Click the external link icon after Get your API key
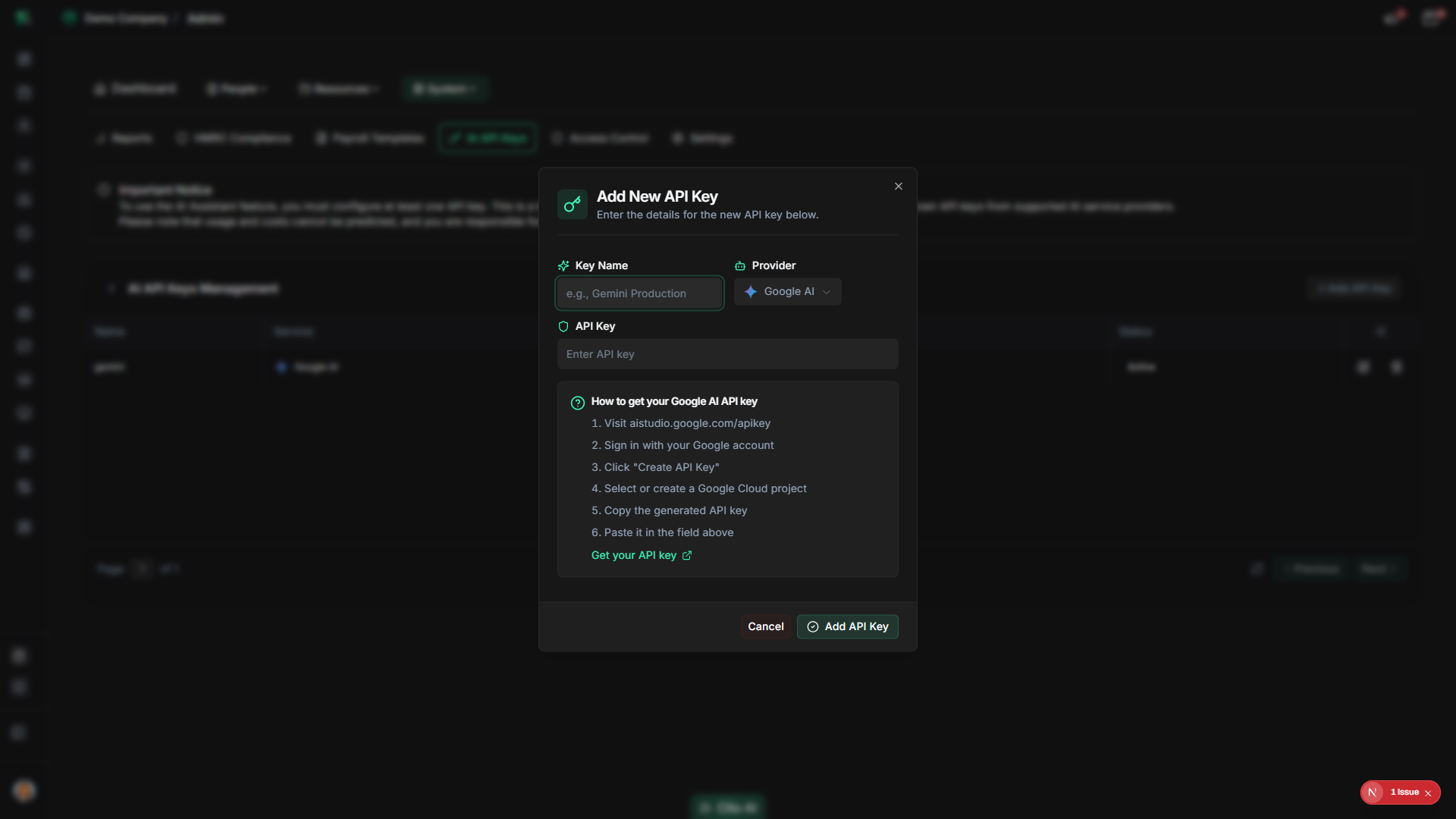Viewport: 1456px width, 819px height. tap(687, 555)
